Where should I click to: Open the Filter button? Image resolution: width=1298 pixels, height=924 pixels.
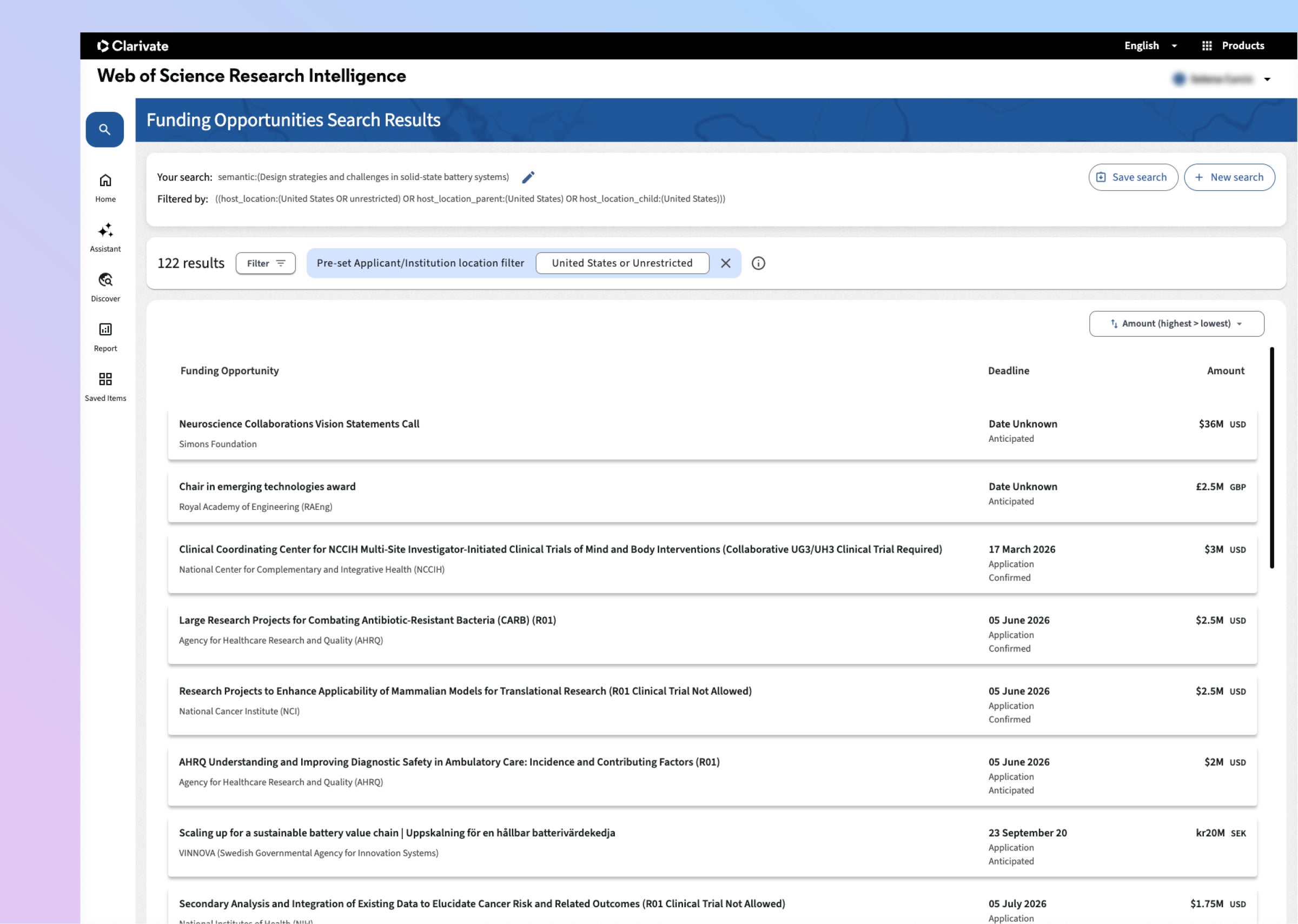pos(265,263)
